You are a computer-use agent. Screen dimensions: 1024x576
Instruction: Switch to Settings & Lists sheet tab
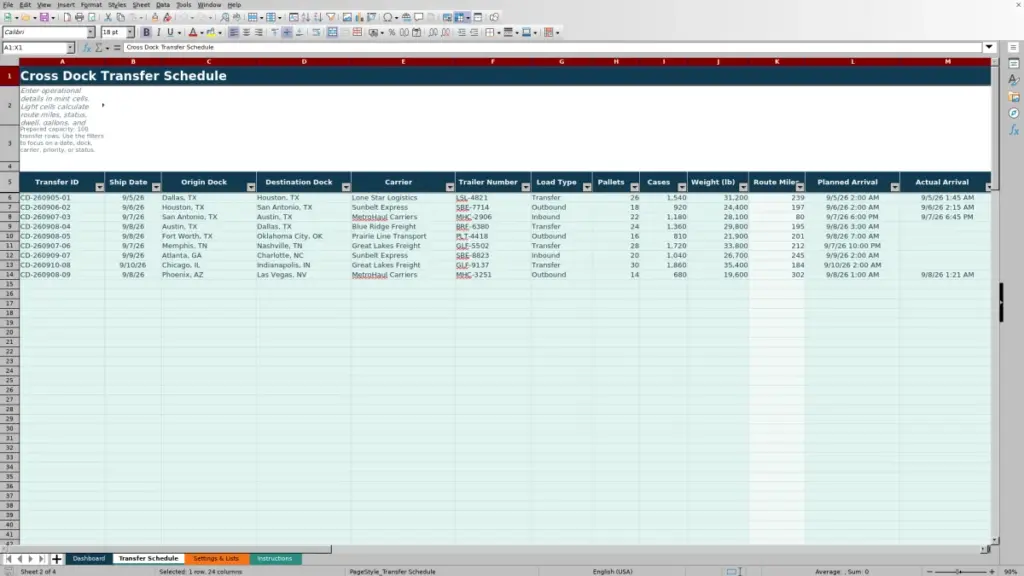click(x=216, y=559)
